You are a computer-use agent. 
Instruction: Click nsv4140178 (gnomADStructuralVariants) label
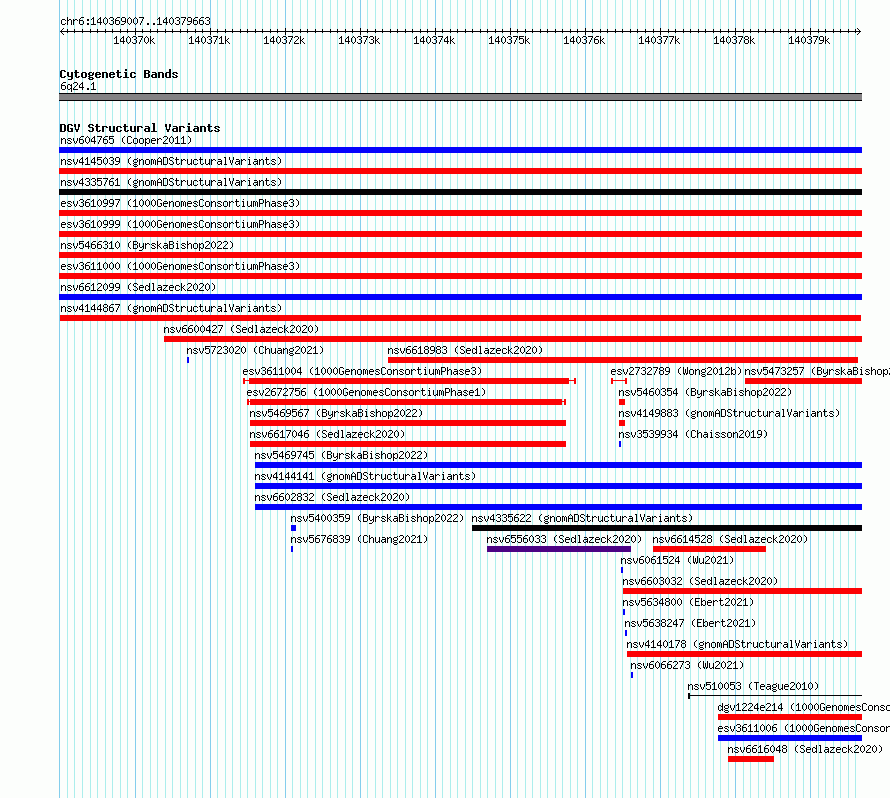[737, 644]
